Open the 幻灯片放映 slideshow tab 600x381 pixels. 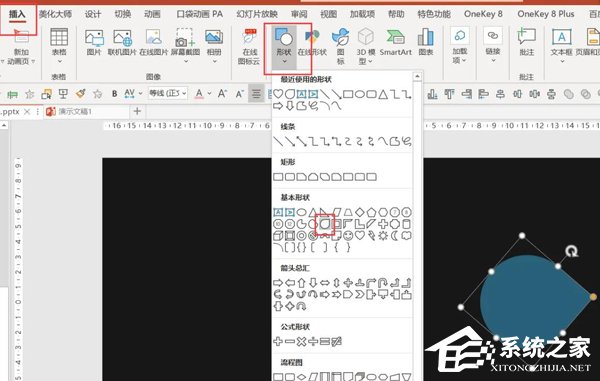pyautogui.click(x=257, y=14)
